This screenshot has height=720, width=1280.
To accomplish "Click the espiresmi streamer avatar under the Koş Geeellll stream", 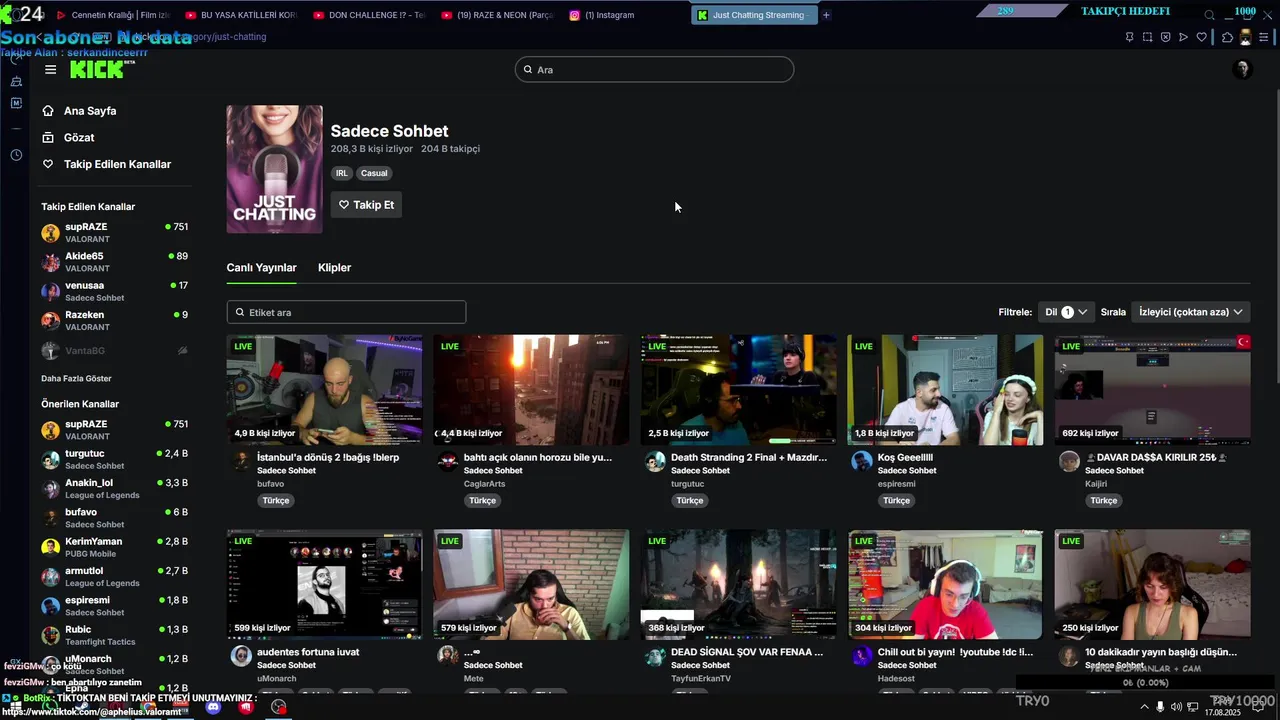I will 862,461.
